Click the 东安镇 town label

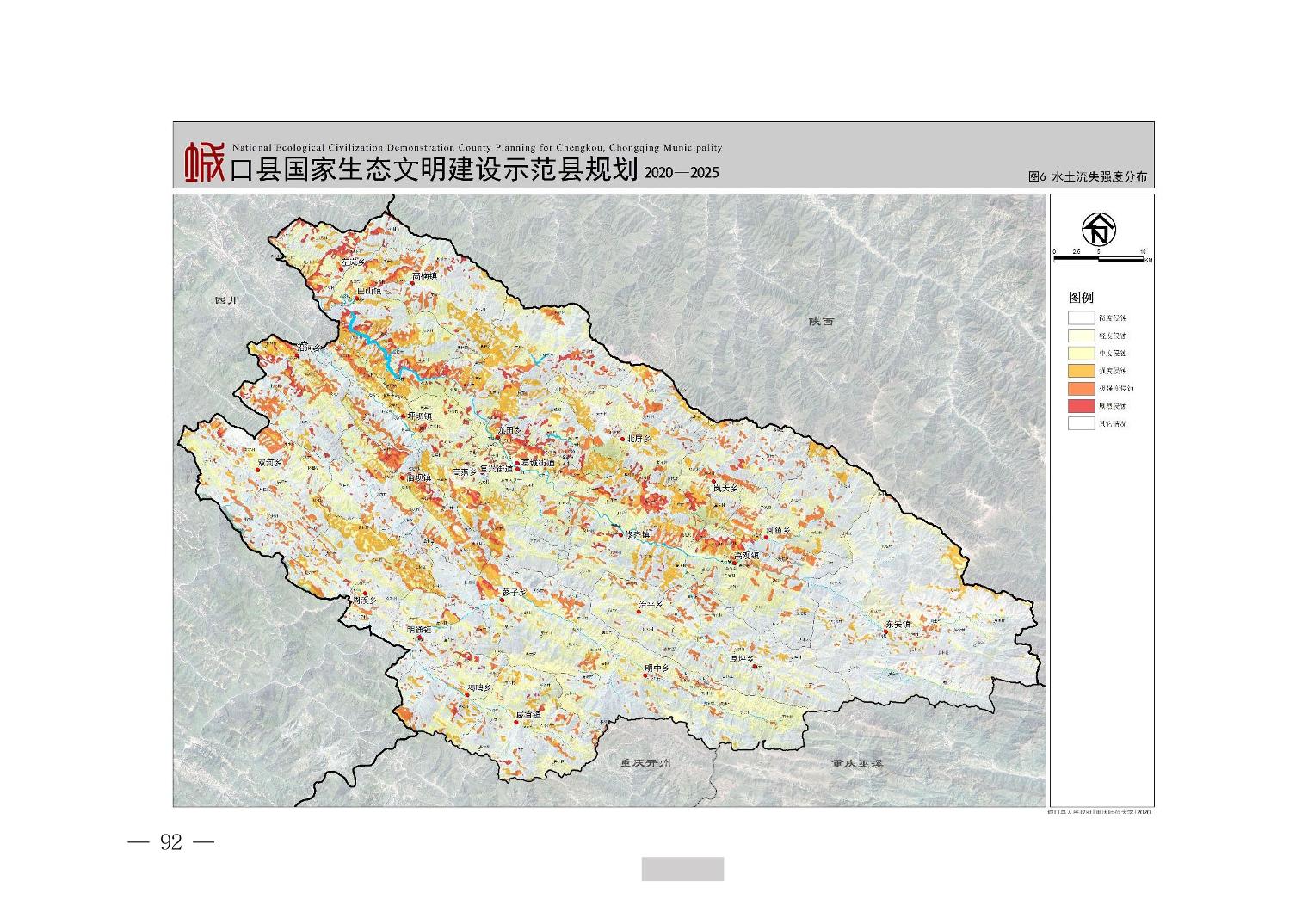pyautogui.click(x=897, y=624)
